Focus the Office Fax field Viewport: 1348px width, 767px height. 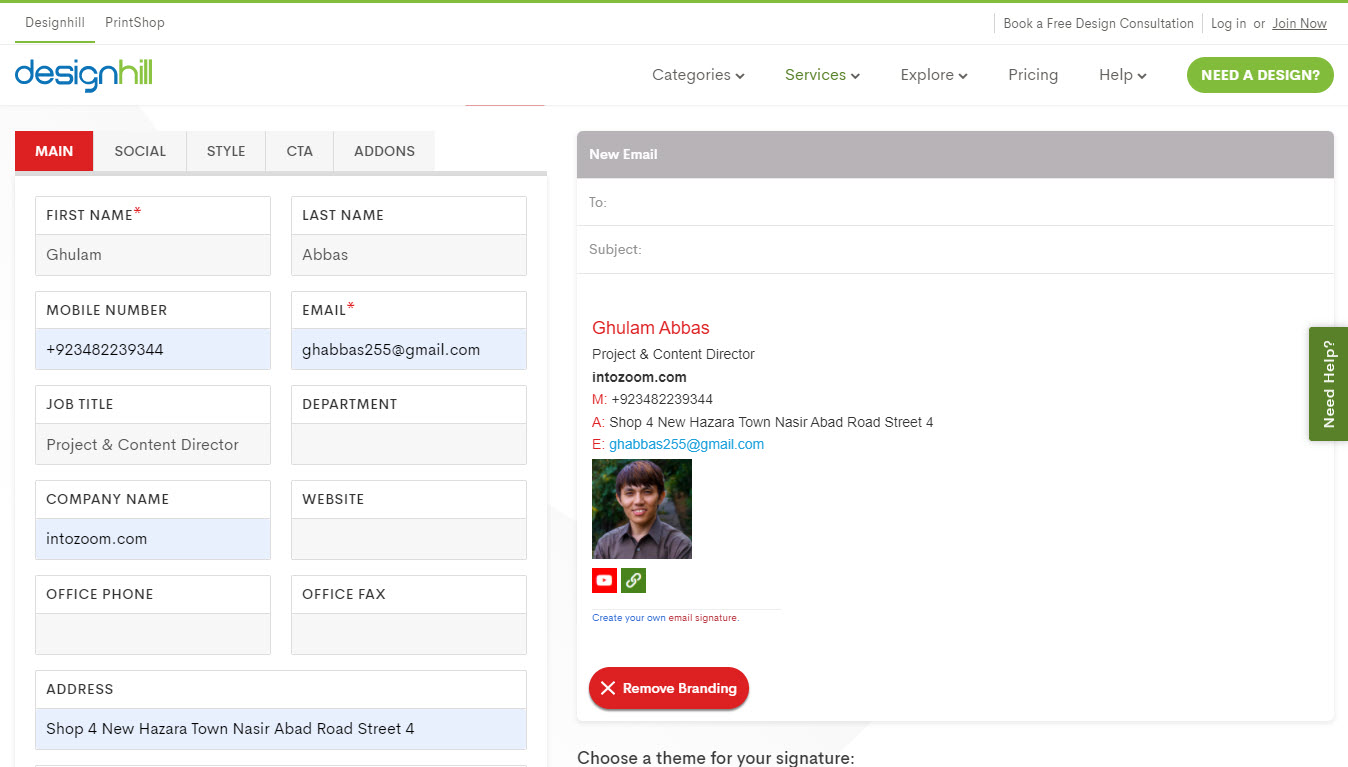pyautogui.click(x=409, y=634)
